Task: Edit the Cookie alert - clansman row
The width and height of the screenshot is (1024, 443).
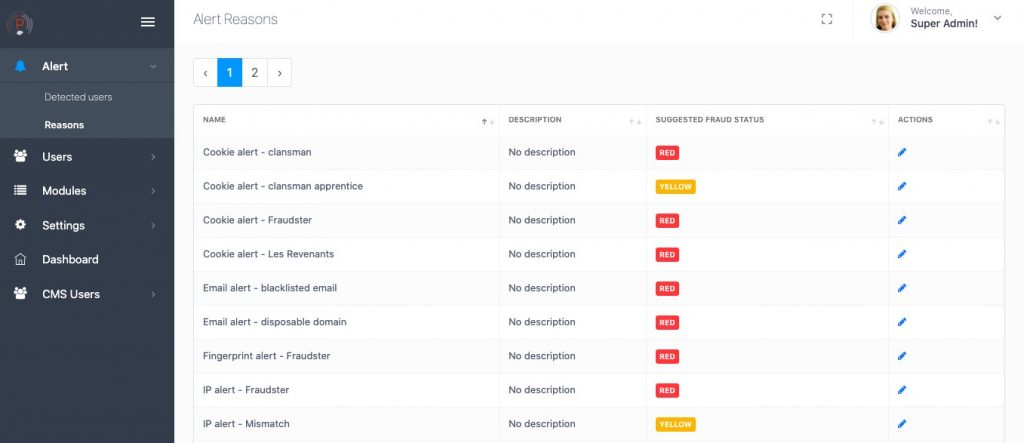Action: (902, 152)
